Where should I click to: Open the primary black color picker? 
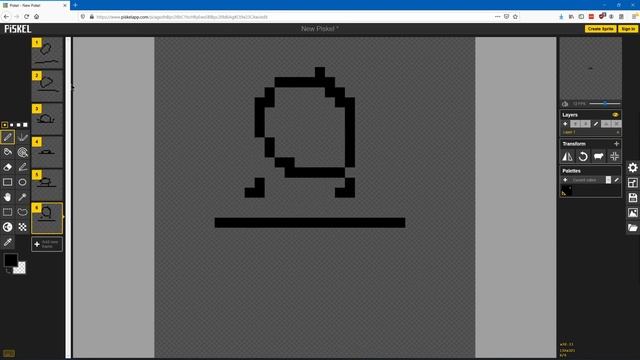click(10, 260)
